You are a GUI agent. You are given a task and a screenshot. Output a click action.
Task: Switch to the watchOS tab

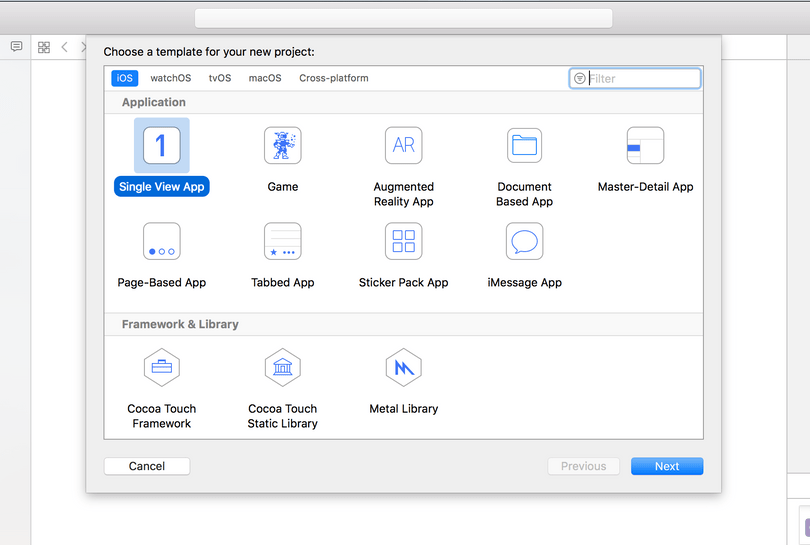[x=170, y=78]
